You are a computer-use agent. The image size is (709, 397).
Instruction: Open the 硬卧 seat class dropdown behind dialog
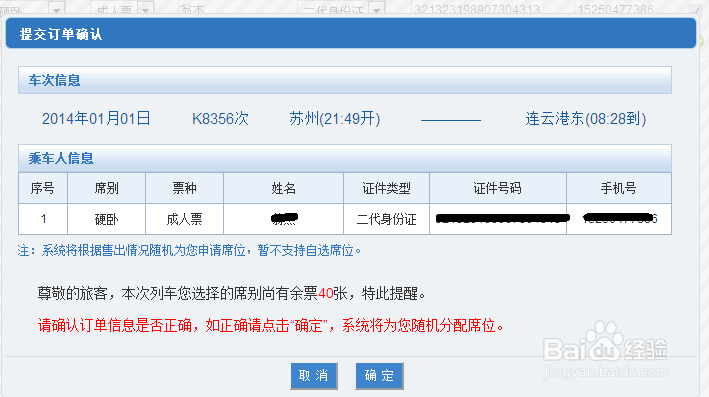pyautogui.click(x=32, y=9)
